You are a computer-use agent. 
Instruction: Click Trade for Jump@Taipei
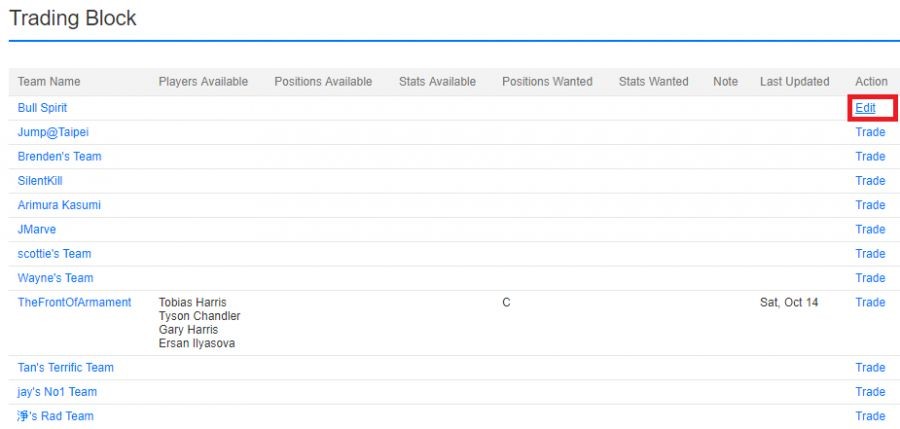tap(870, 132)
